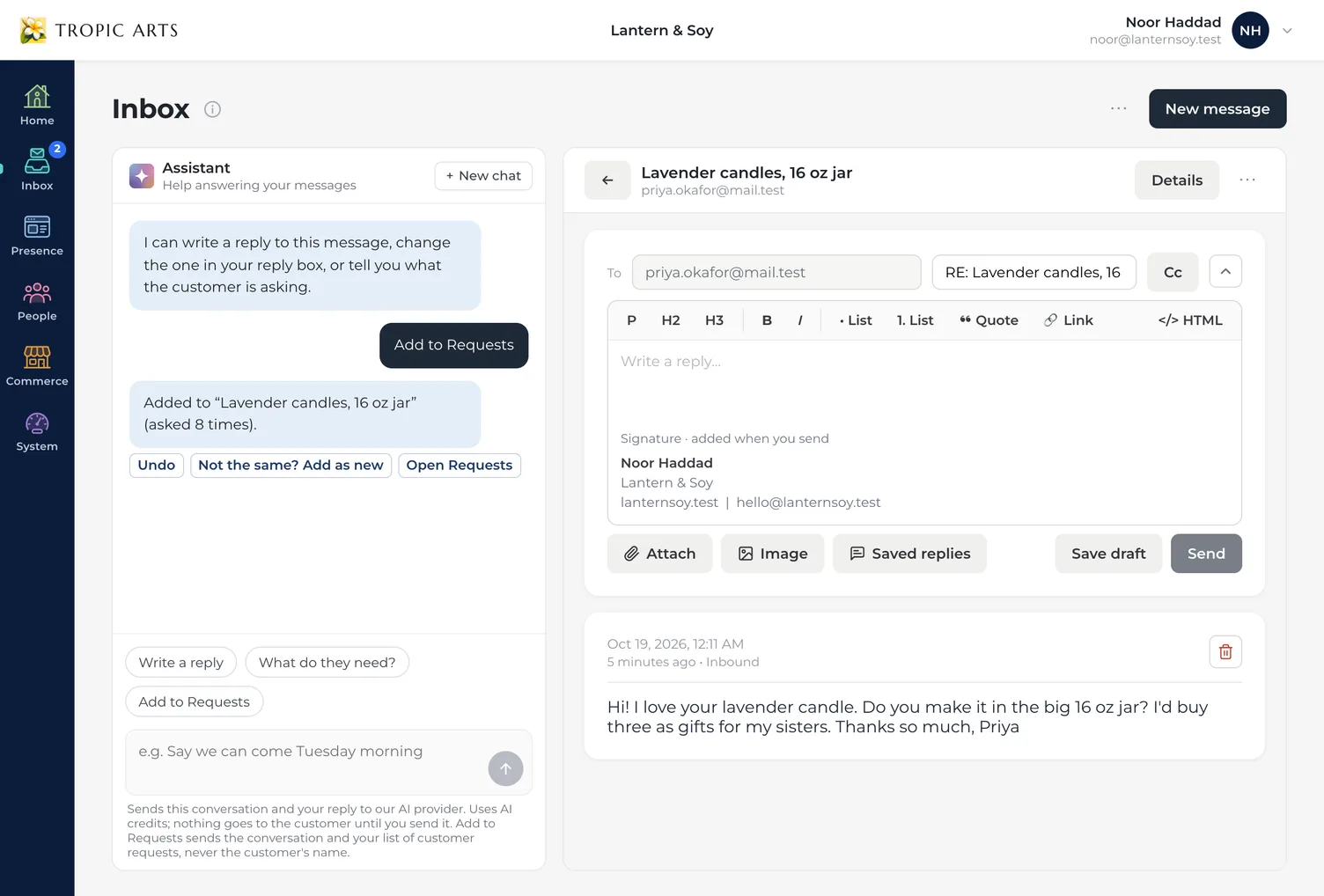Viewport: 1324px width, 896px height.
Task: Expand the account dropdown chevron
Action: pyautogui.click(x=1287, y=31)
